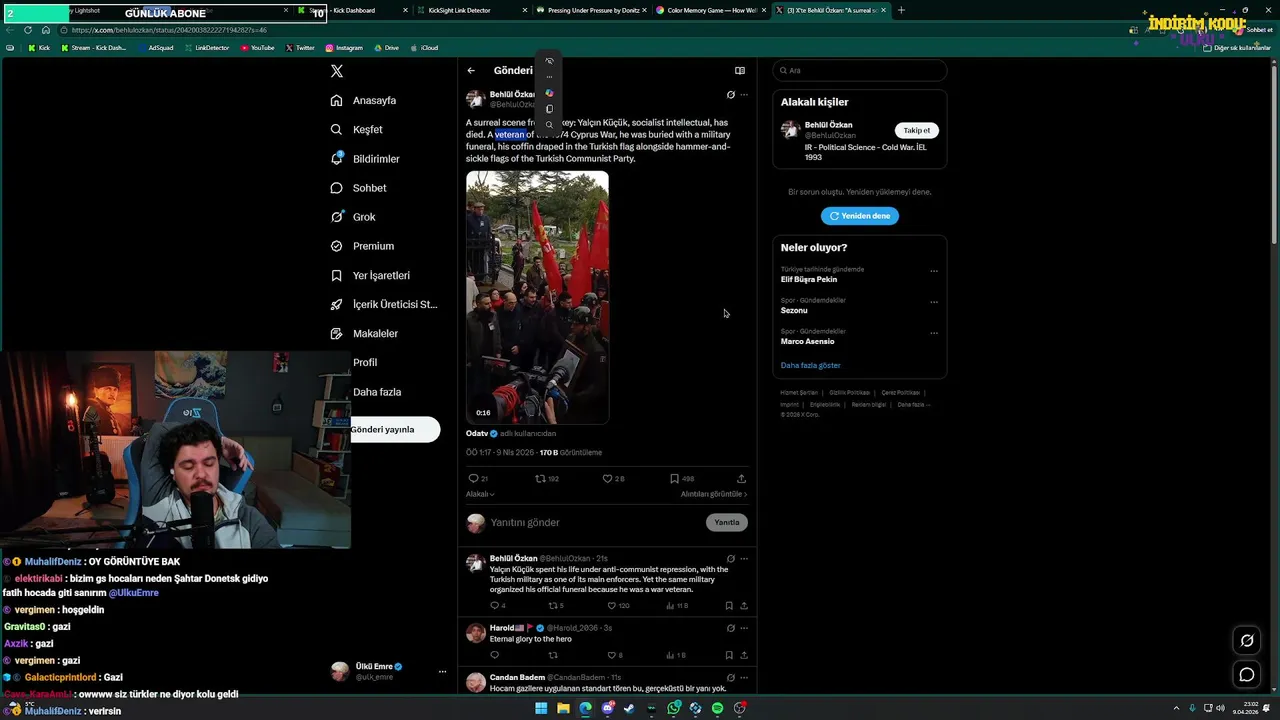
Task: Click Odatv source link
Action: pos(477,434)
